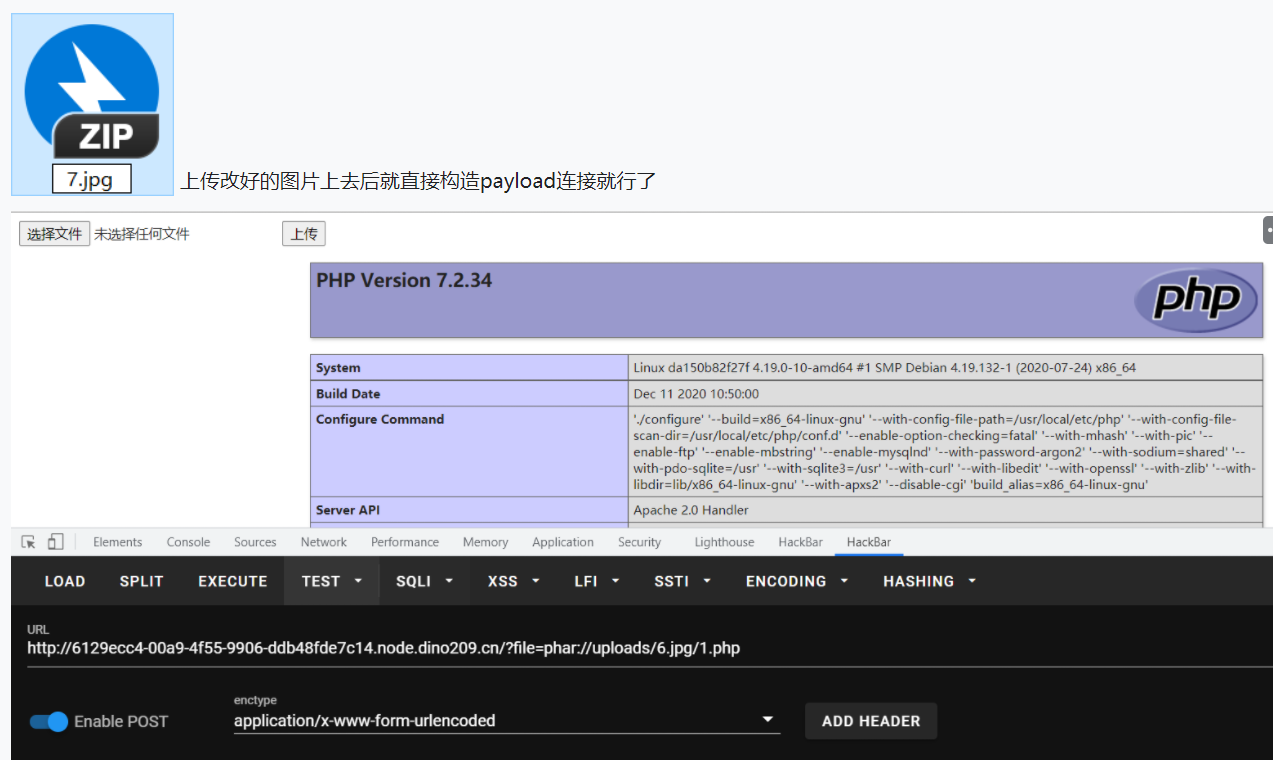This screenshot has height=760, width=1273.
Task: Click the HackBar URL input field
Action: pyautogui.click(x=650, y=648)
